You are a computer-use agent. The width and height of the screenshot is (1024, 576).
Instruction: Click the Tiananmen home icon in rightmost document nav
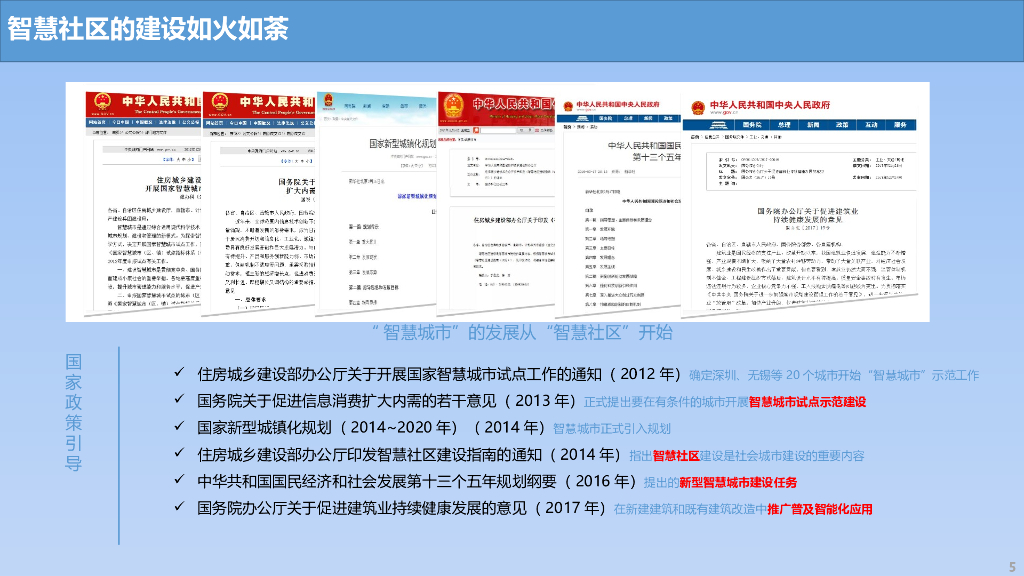(x=718, y=125)
